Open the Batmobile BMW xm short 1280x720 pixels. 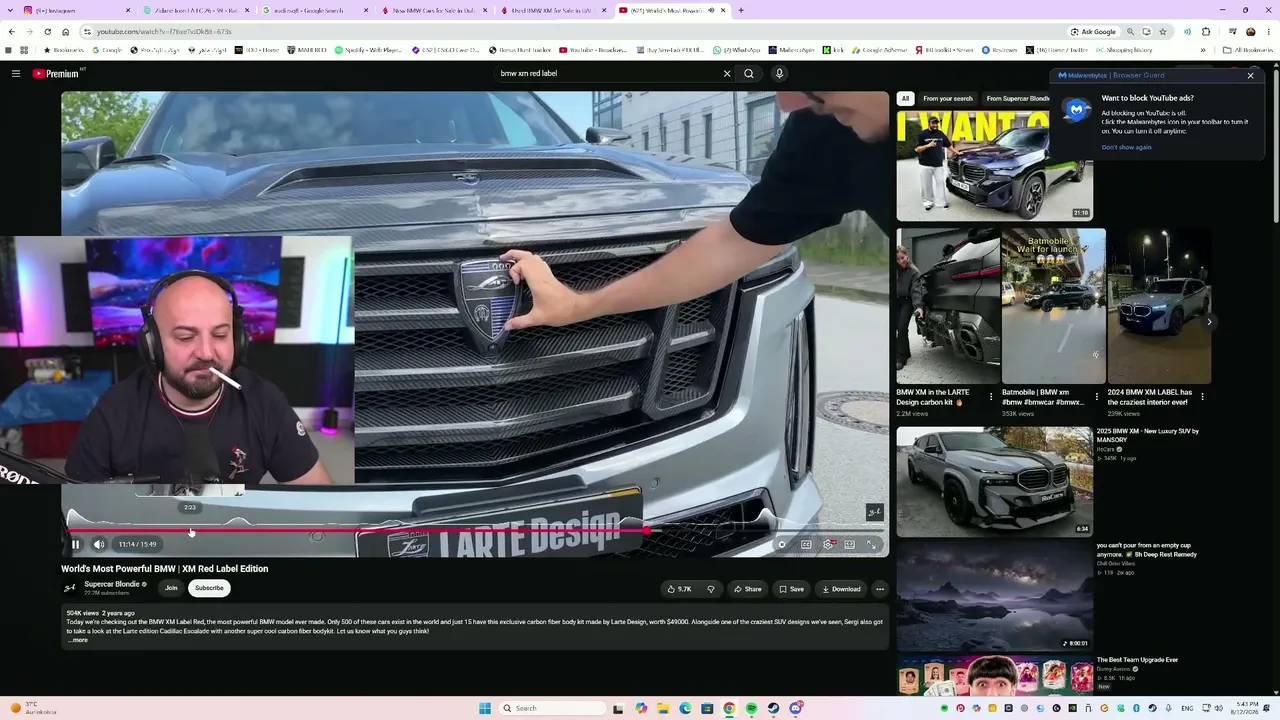(1054, 306)
